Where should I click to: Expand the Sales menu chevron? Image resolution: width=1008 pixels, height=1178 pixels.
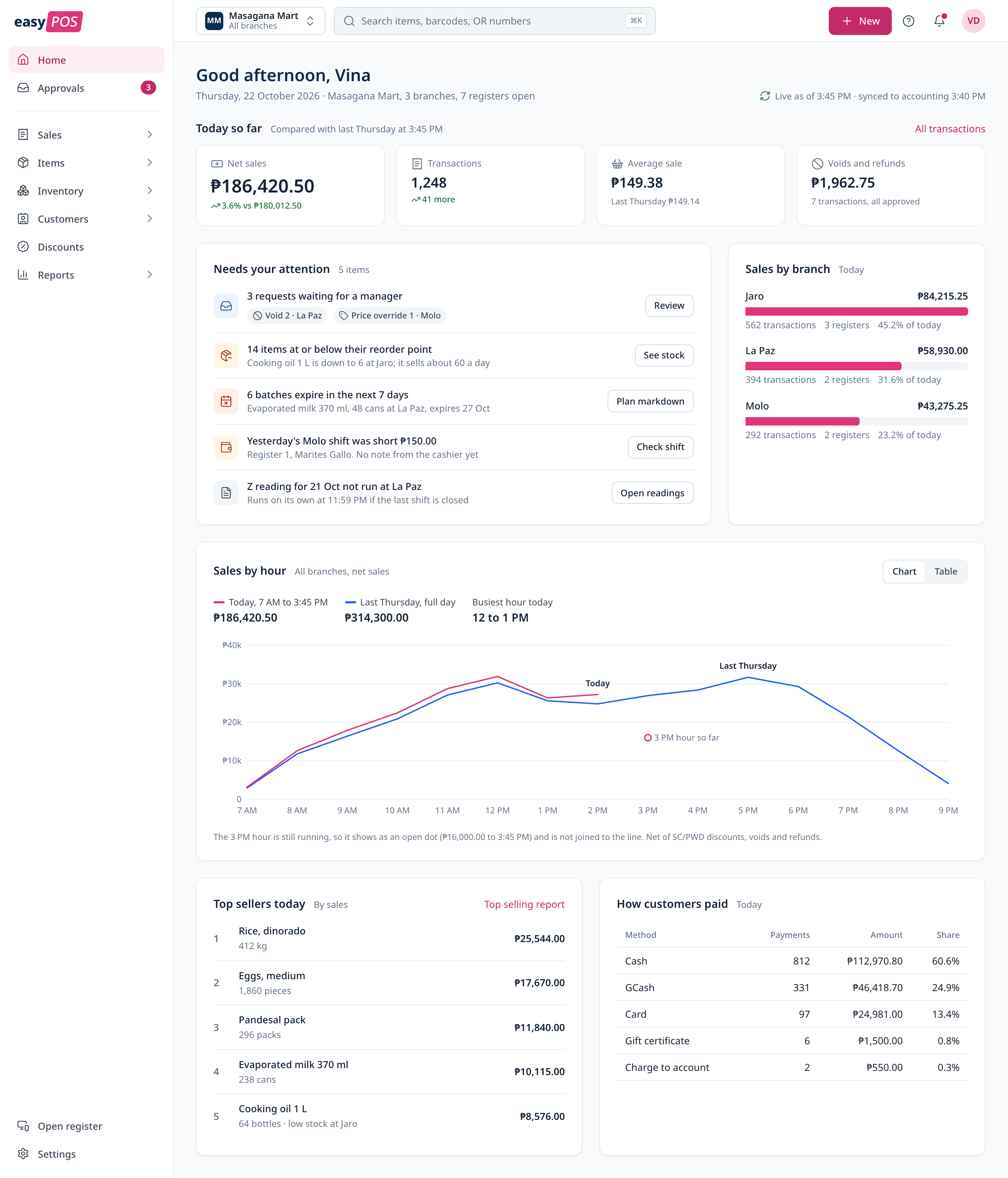tap(149, 135)
